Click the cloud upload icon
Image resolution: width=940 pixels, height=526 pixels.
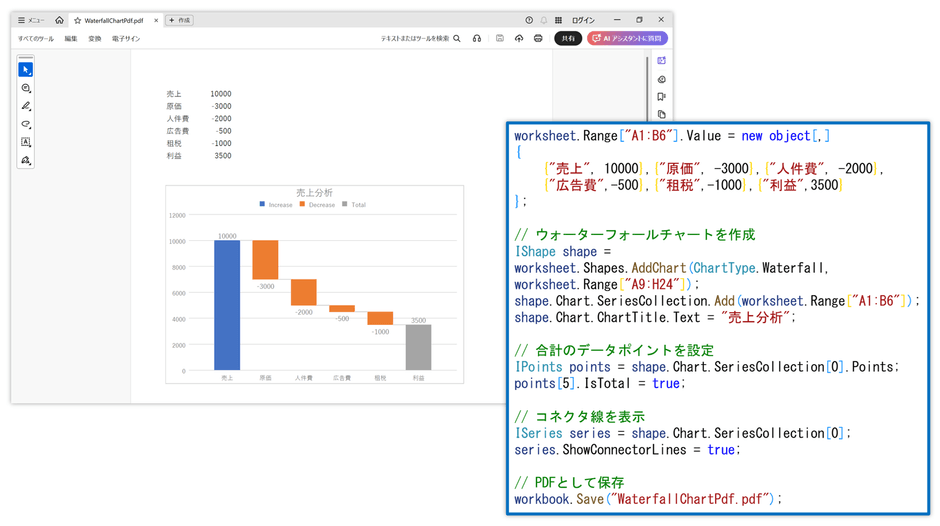point(519,38)
